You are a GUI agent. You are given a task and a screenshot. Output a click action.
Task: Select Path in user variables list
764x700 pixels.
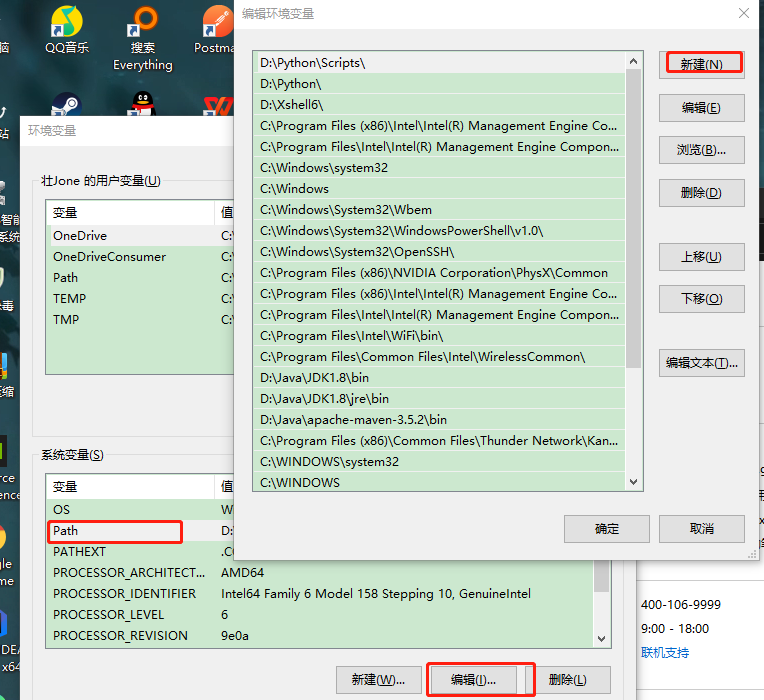click(x=140, y=278)
